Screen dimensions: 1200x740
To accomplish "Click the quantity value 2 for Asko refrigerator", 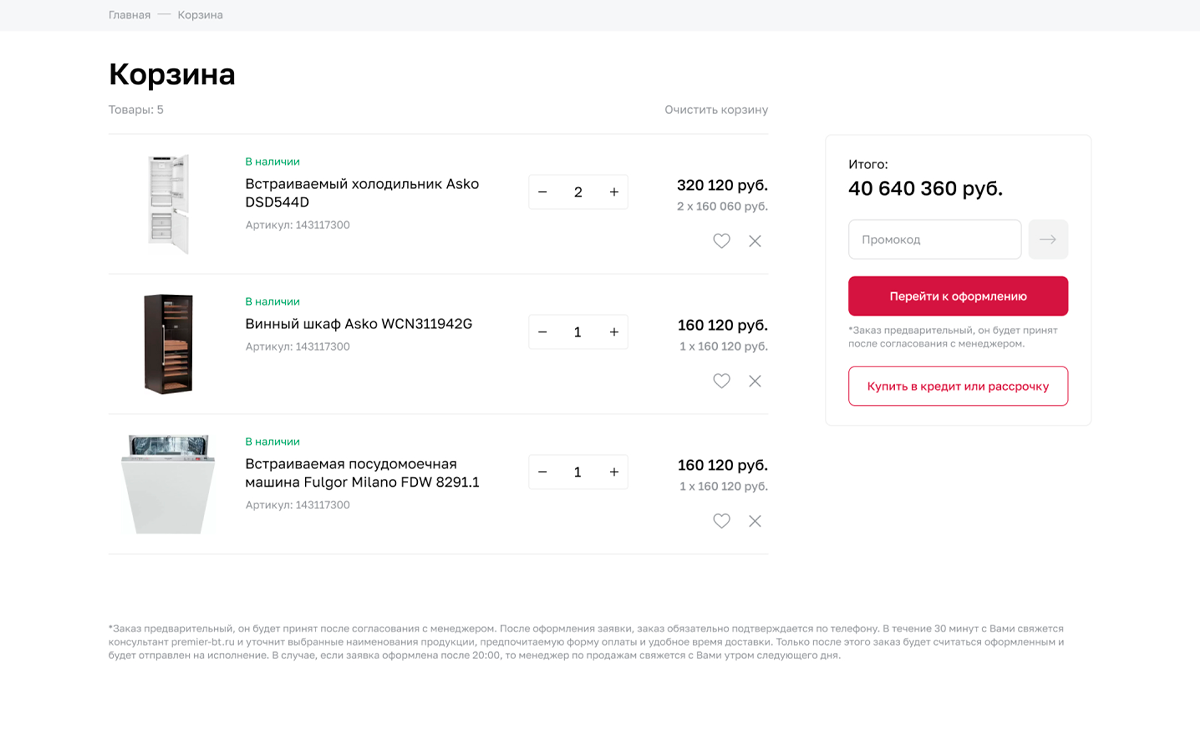I will click(x=578, y=192).
